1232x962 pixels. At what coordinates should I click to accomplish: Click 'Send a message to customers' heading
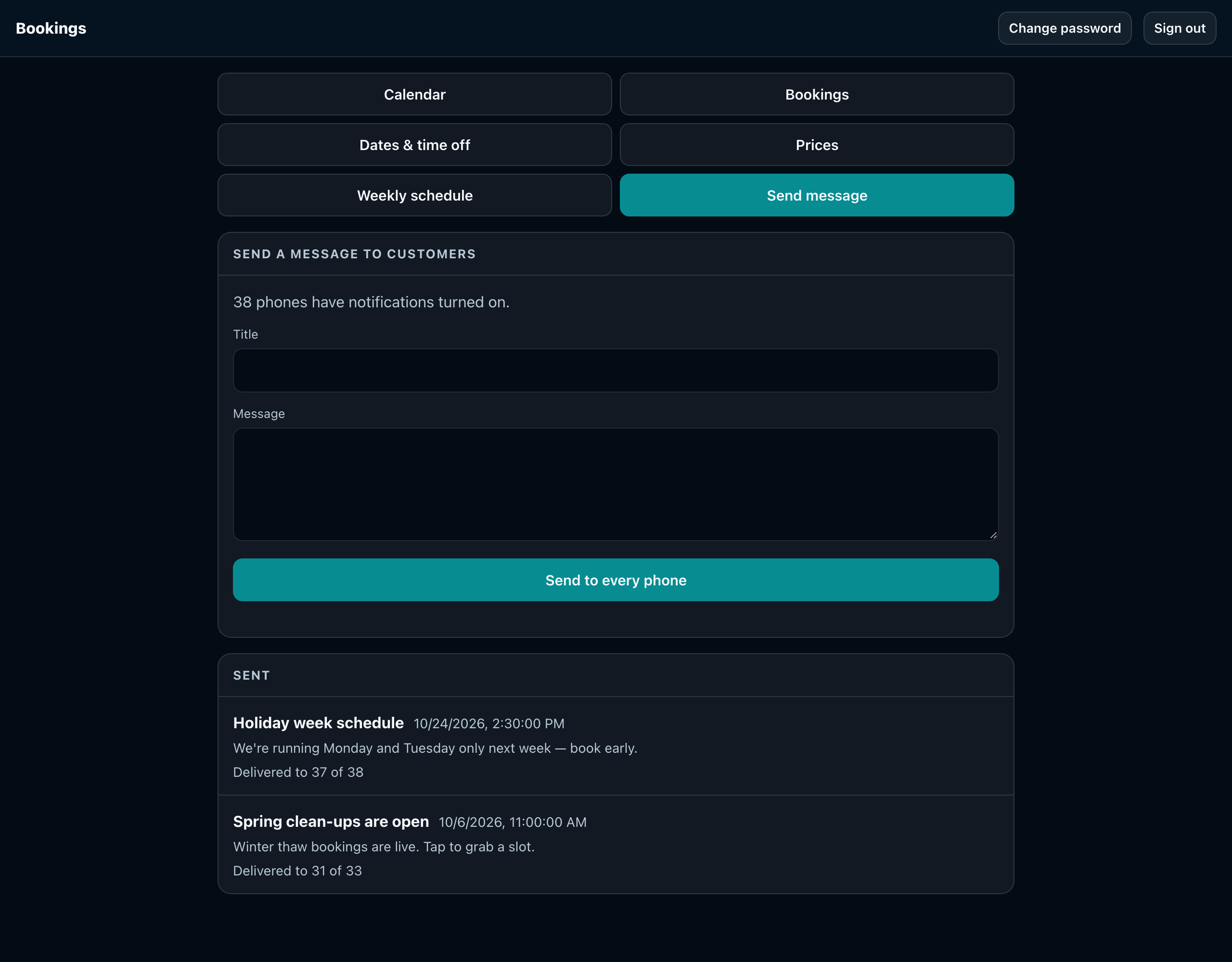355,254
